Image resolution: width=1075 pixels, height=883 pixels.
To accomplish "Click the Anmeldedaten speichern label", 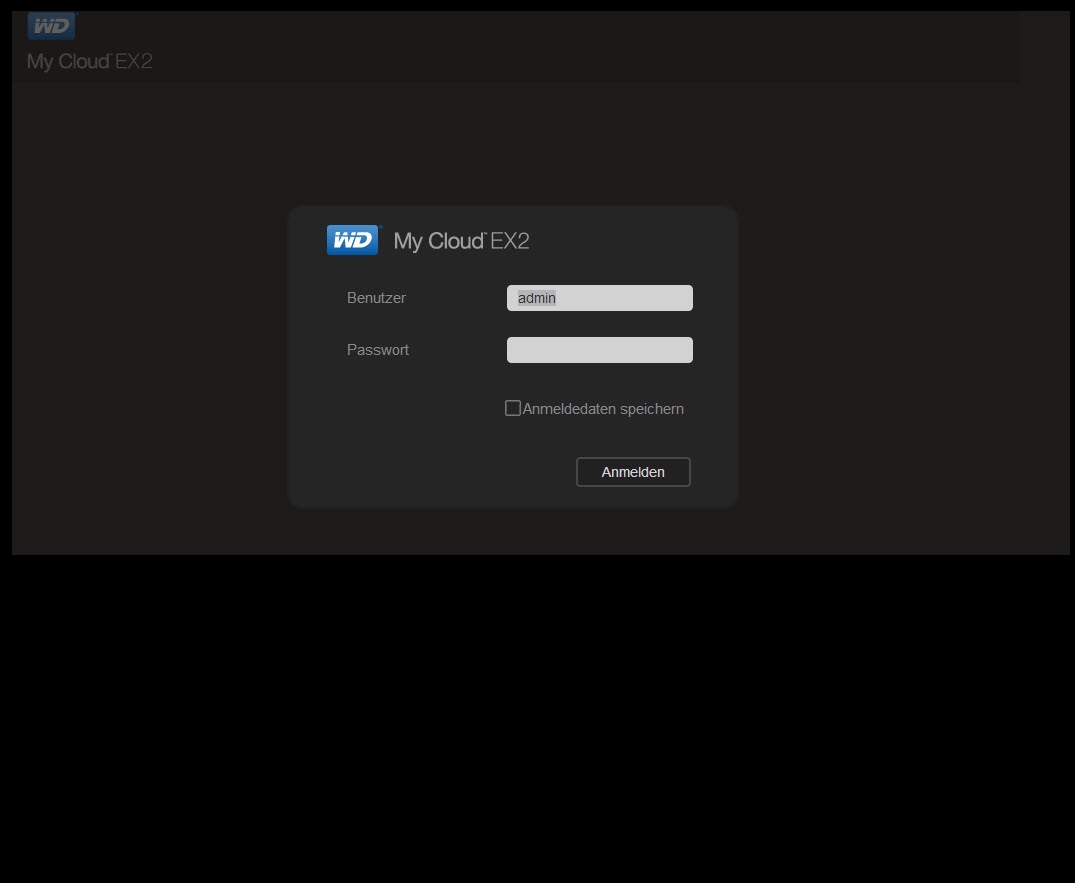I will (603, 409).
